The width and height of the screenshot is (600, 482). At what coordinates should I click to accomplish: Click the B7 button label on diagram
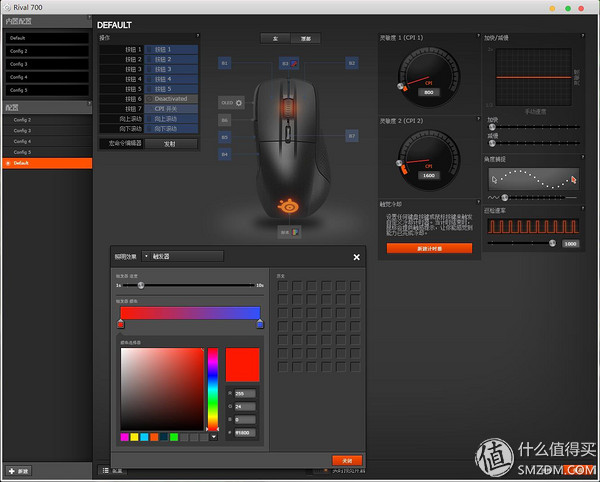pos(352,135)
